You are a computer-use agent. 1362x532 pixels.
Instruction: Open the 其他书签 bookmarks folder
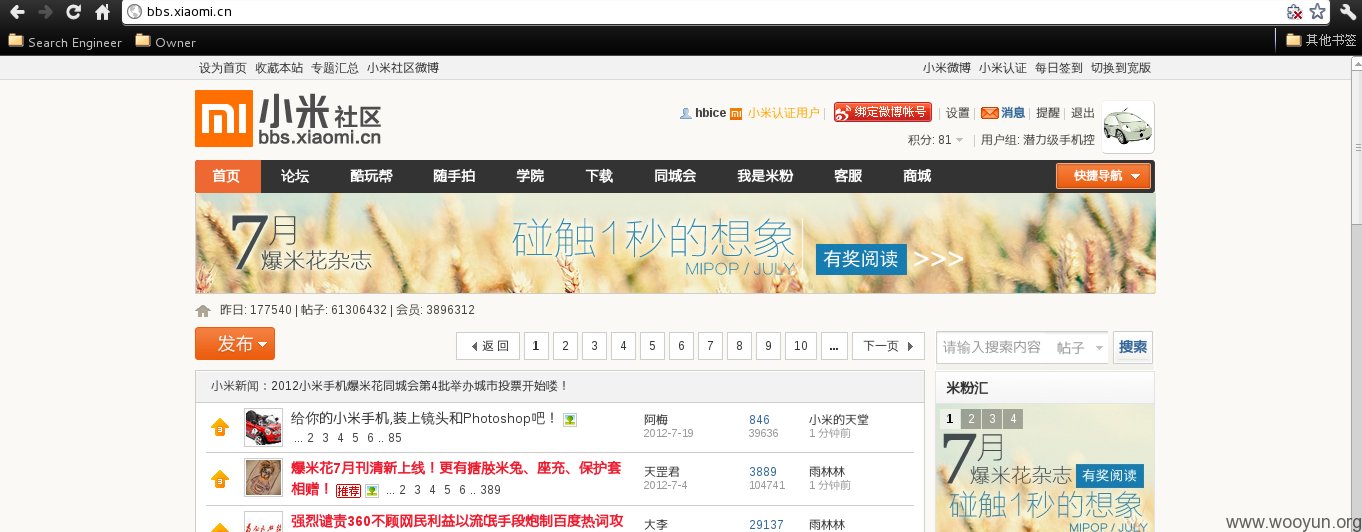[1321, 41]
